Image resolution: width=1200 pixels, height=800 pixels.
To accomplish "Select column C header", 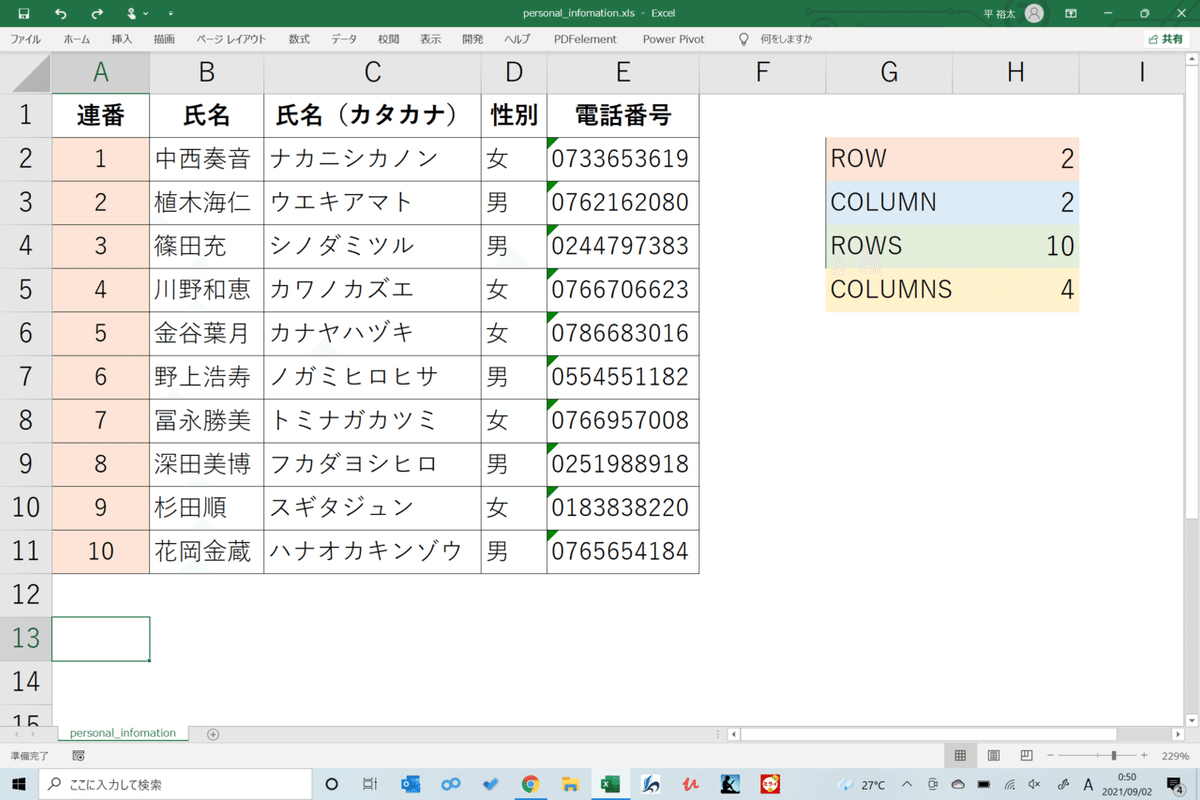I will pyautogui.click(x=372, y=72).
